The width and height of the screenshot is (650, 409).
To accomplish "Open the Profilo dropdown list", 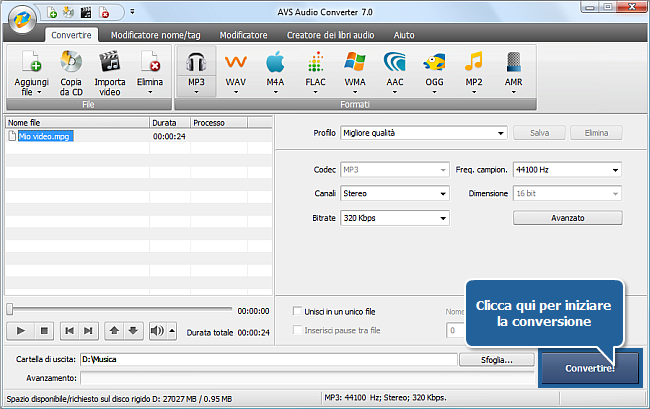I will [423, 132].
